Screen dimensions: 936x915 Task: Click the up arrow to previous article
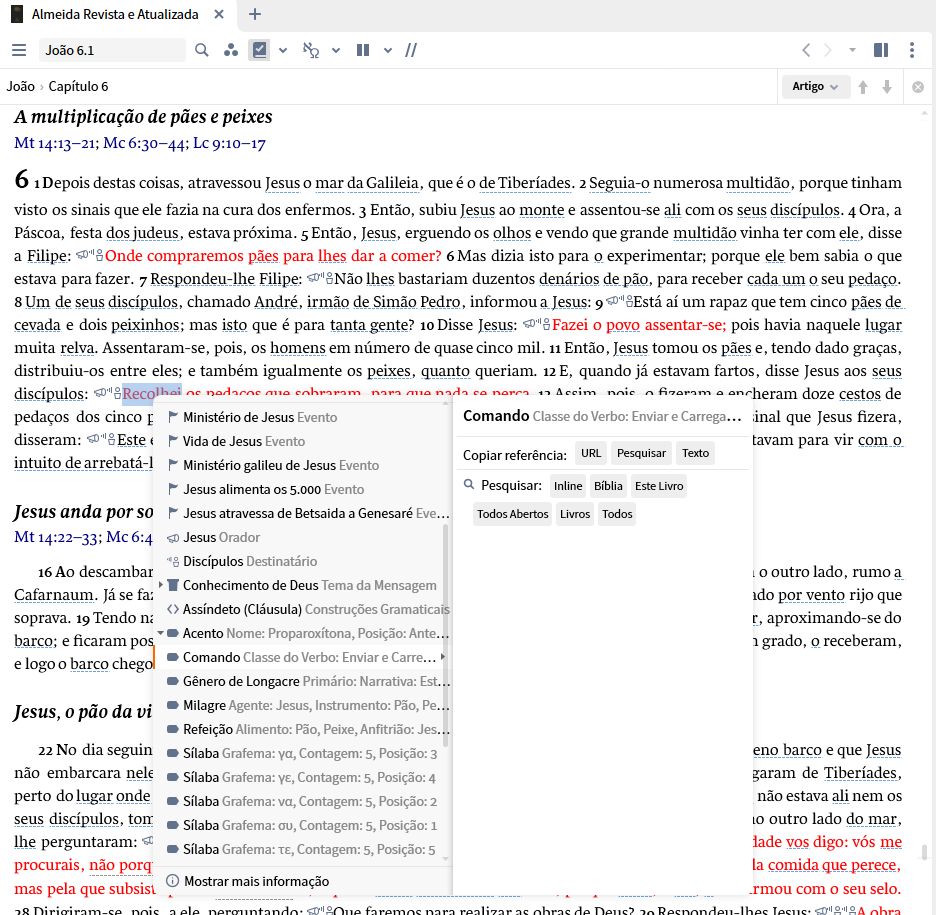click(x=863, y=87)
